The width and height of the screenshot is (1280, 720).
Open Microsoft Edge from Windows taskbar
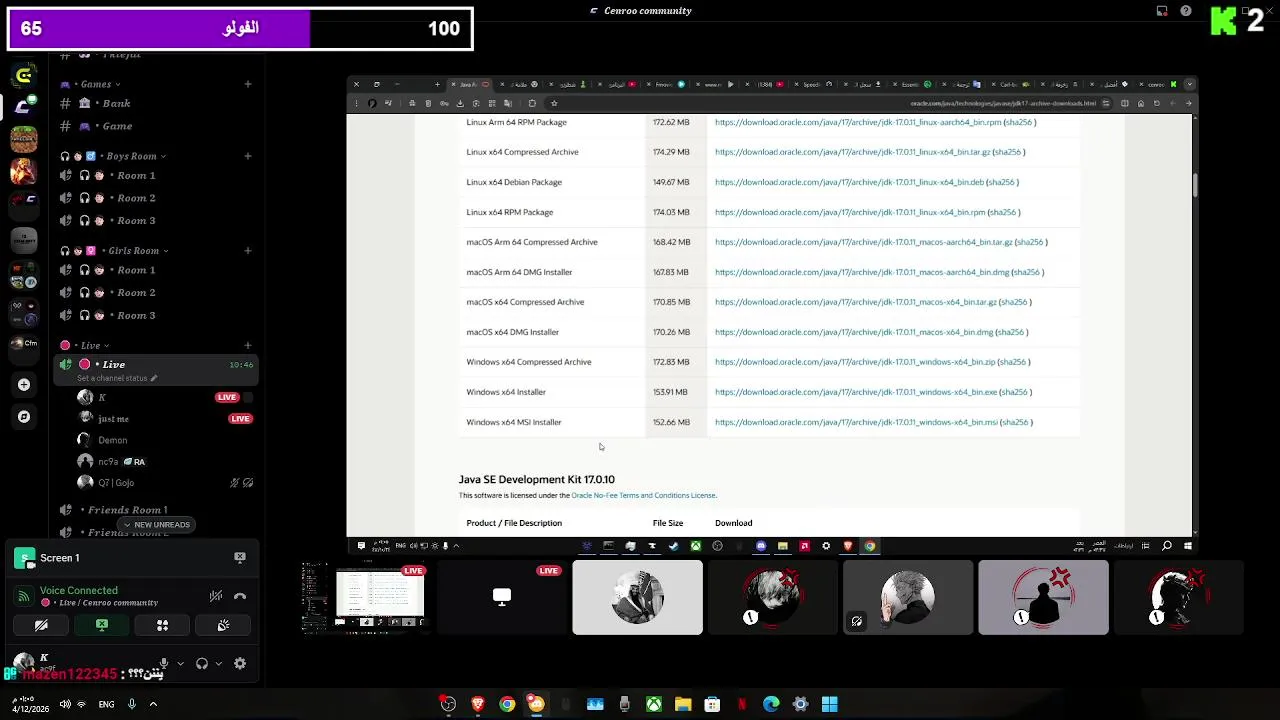(x=771, y=705)
